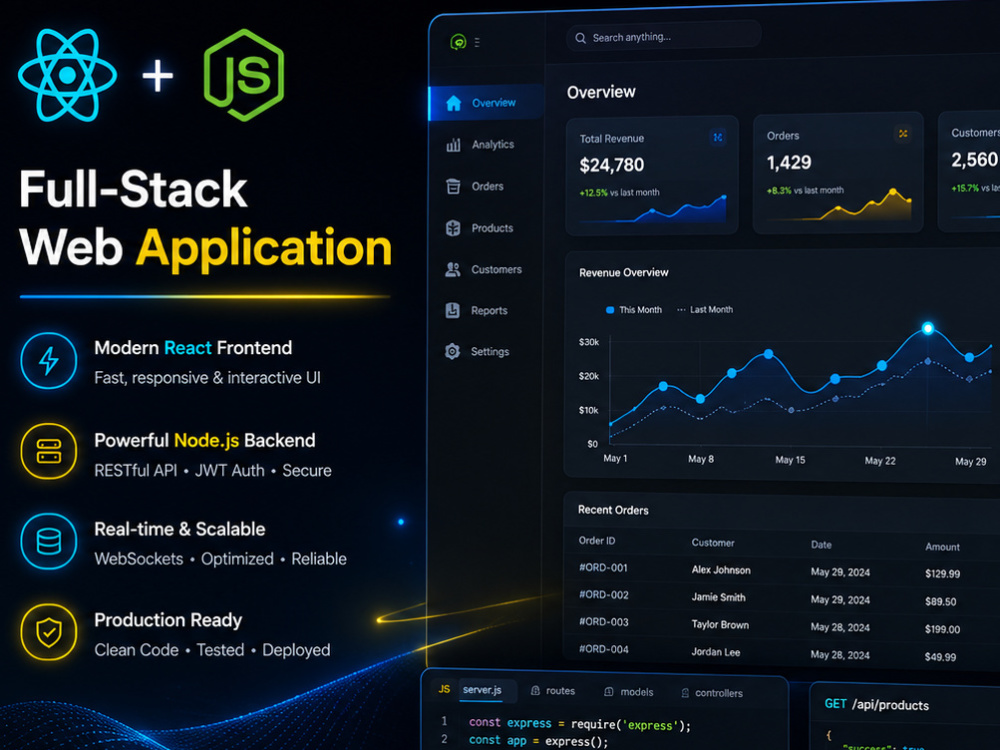Image resolution: width=1000 pixels, height=750 pixels.
Task: Open order #ORD-001
Action: coord(603,568)
